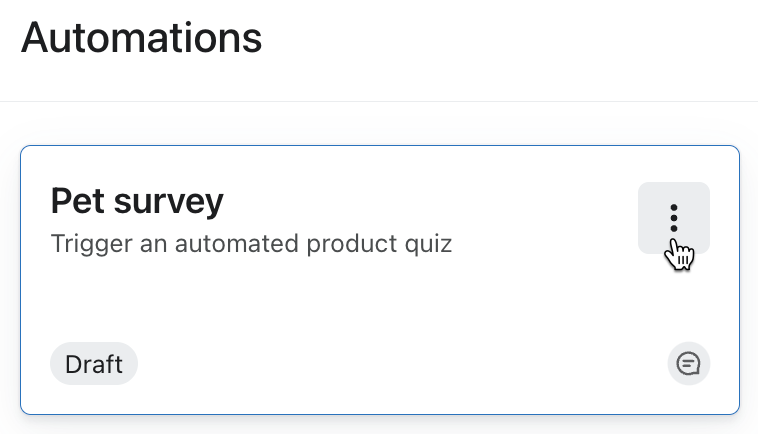
Task: Tap the more actions dots icon
Action: click(674, 218)
